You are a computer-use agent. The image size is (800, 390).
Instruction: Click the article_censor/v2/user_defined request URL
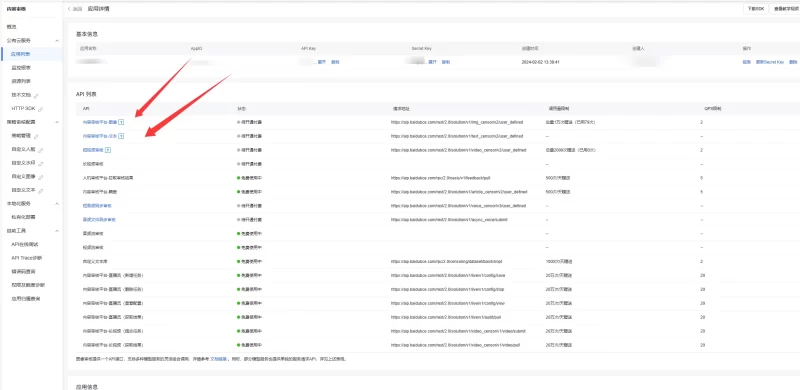click(459, 192)
